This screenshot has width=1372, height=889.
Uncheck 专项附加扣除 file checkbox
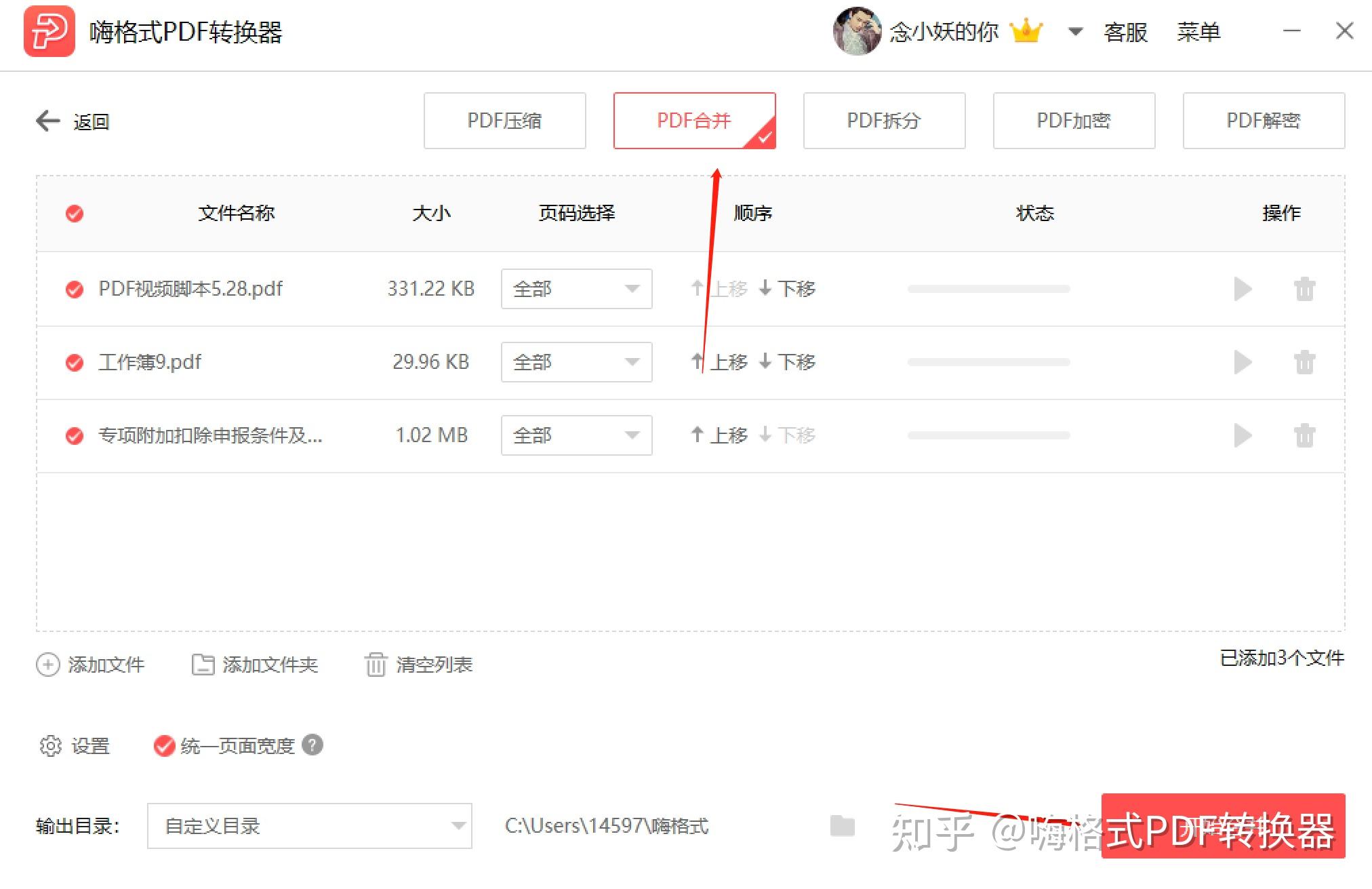pyautogui.click(x=75, y=436)
